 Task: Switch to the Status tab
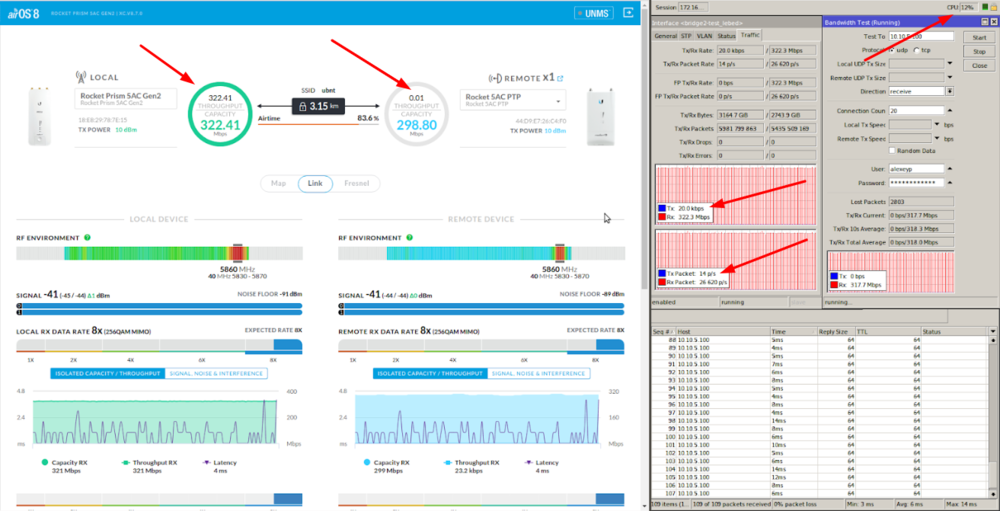[x=726, y=36]
